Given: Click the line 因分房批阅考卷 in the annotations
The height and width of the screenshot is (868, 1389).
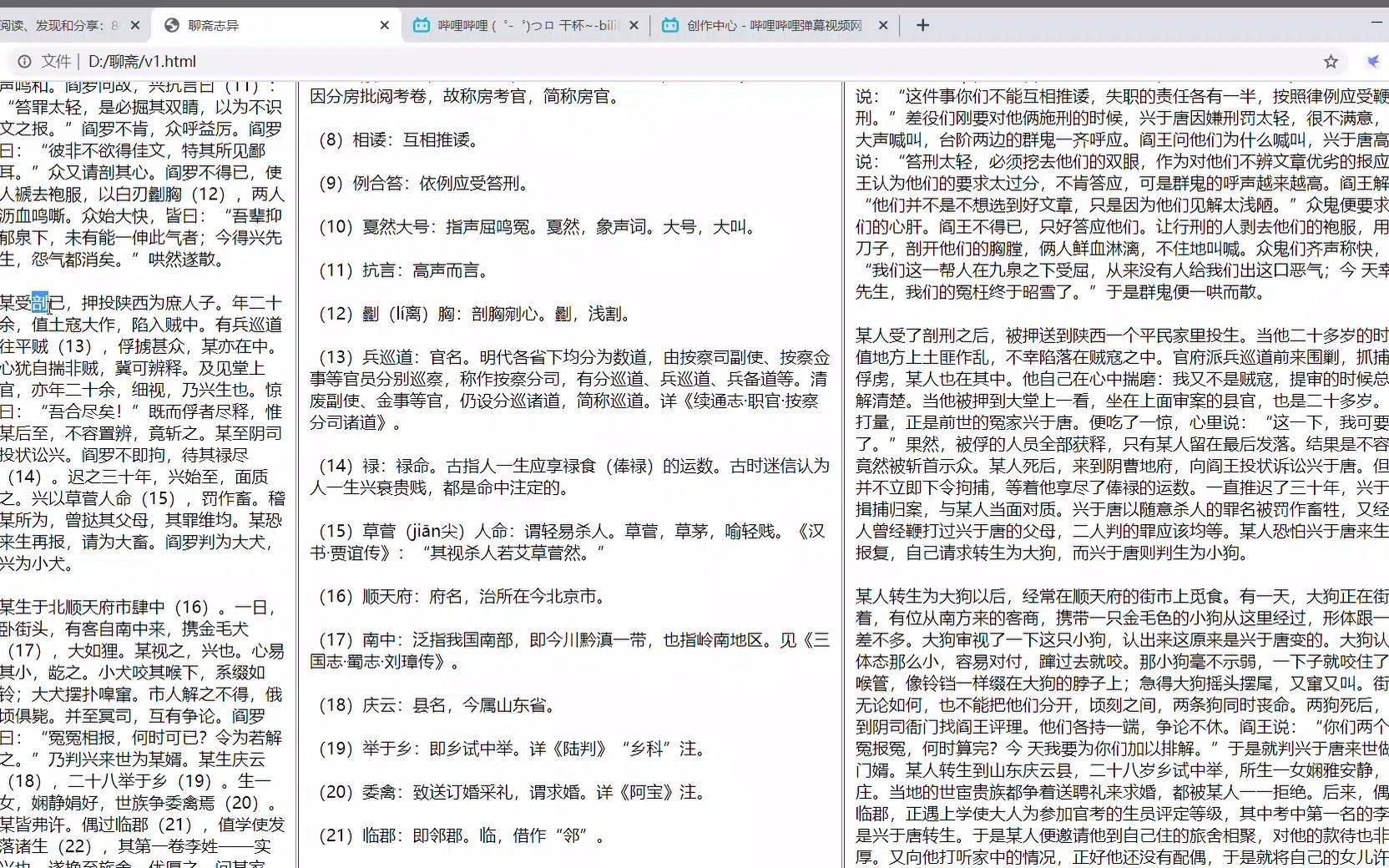Looking at the screenshot, I should tap(467, 96).
